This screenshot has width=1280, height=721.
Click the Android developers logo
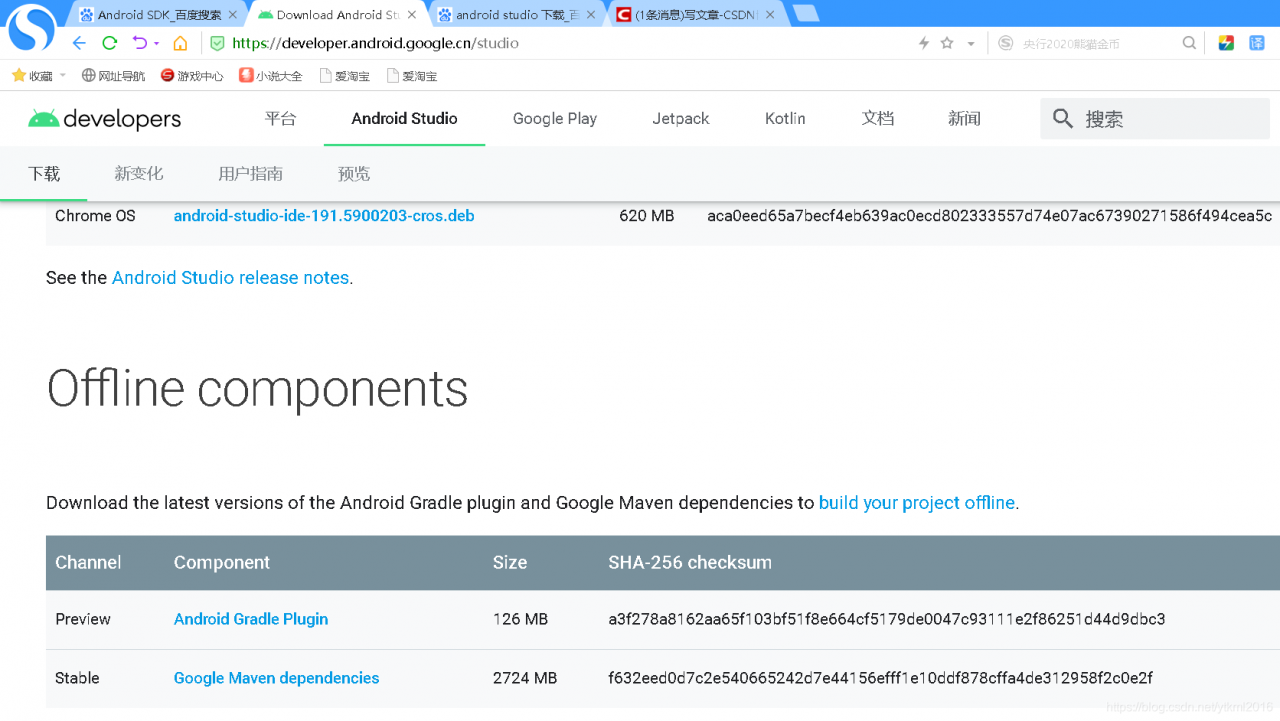click(104, 119)
